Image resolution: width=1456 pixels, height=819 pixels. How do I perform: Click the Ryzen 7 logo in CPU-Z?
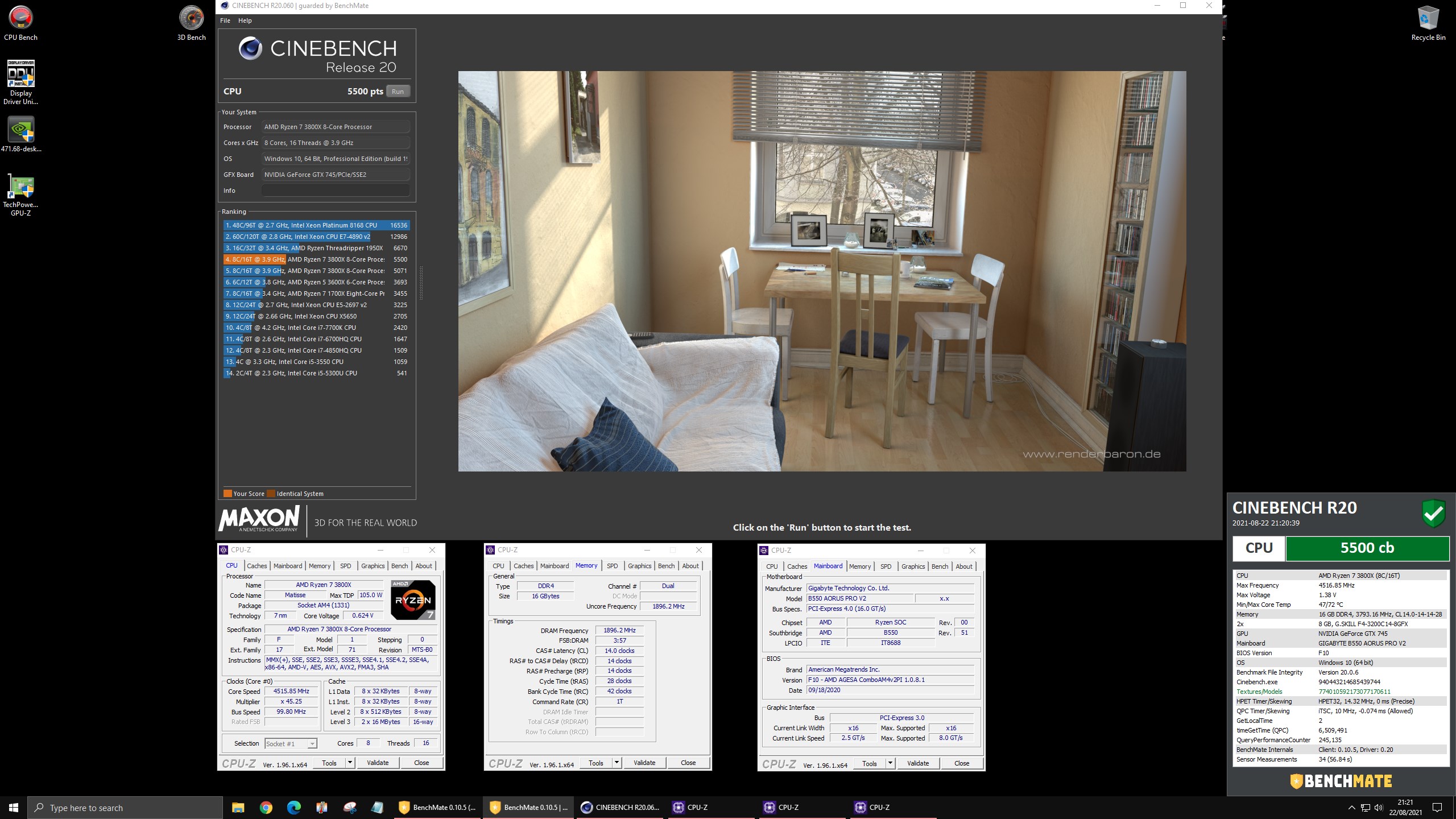click(413, 600)
